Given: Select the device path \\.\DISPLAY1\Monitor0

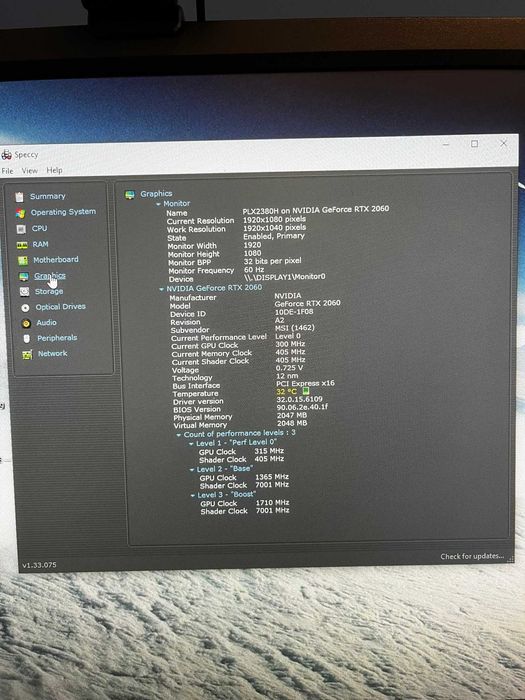Looking at the screenshot, I should [x=285, y=277].
